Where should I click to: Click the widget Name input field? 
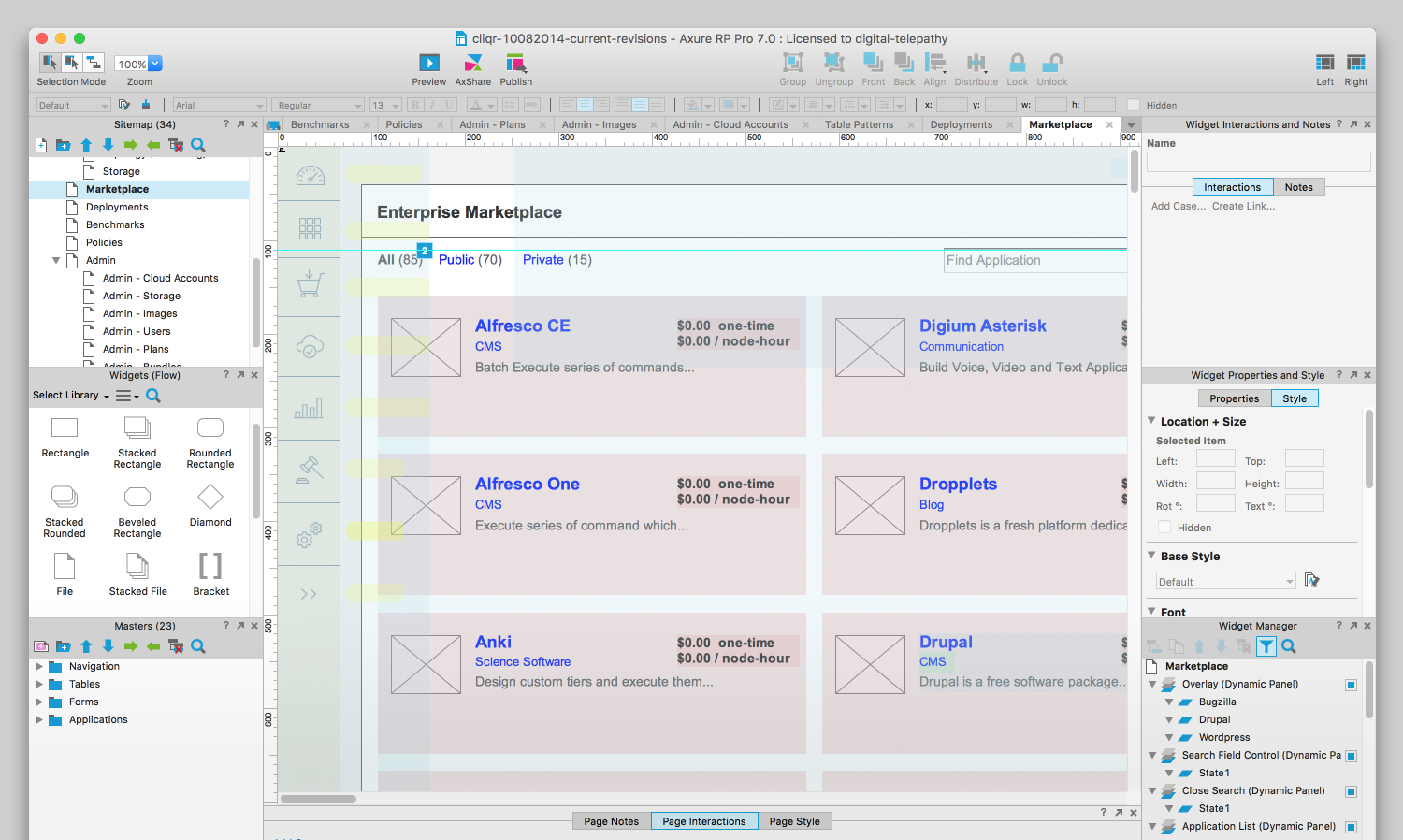[x=1258, y=162]
